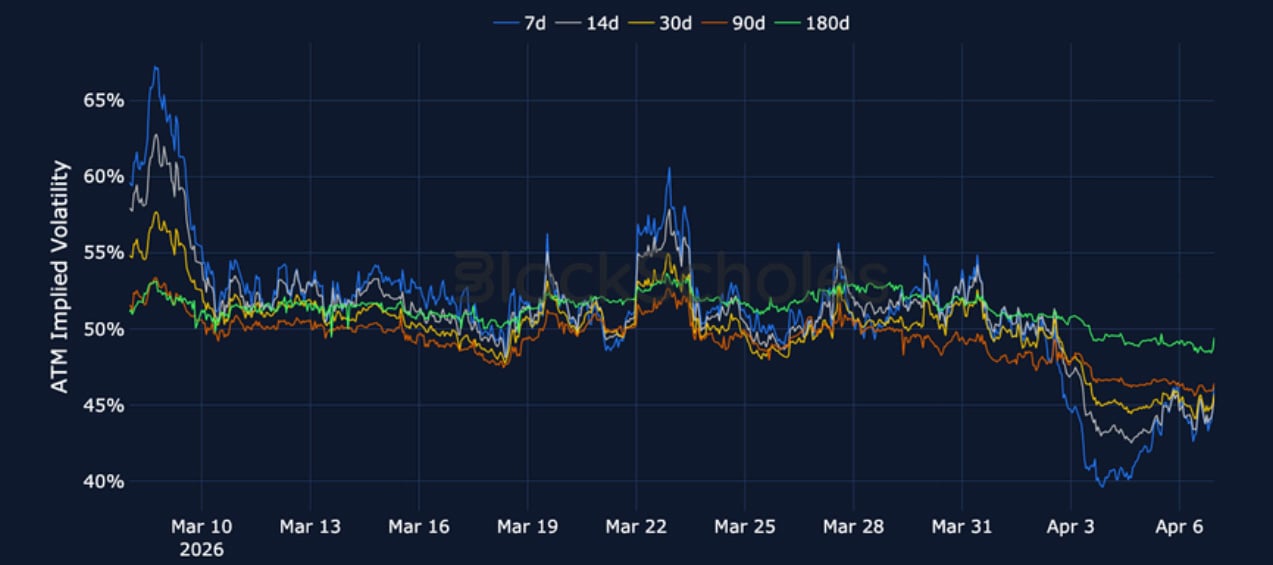Viewport: 1273px width, 565px height.
Task: Select the 55% y-axis tick label
Action: point(103,253)
